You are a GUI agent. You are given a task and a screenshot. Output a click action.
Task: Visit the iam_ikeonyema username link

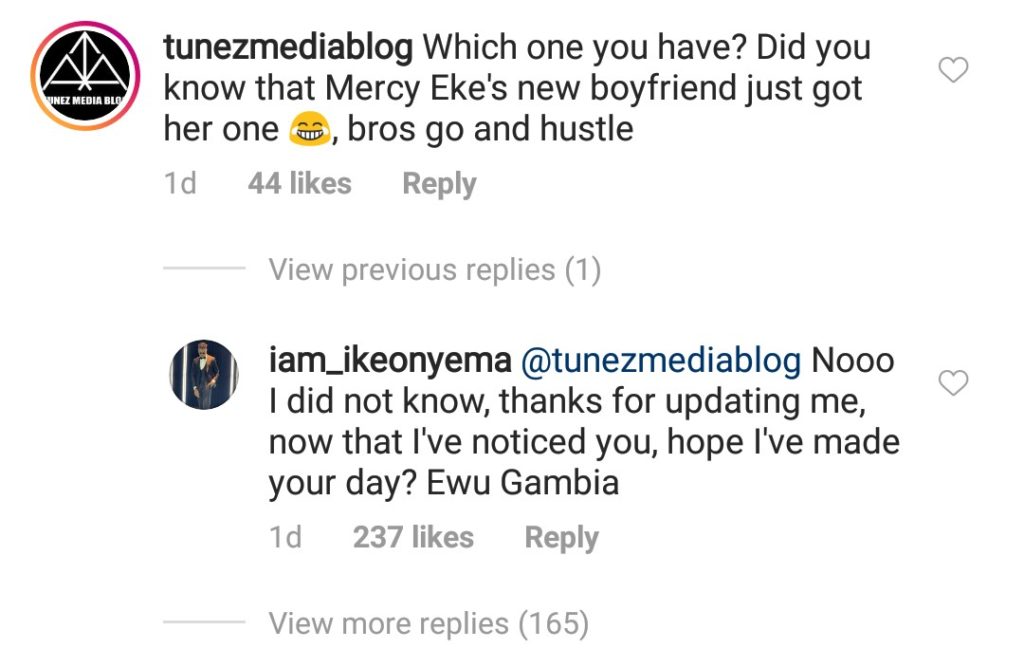click(x=389, y=360)
